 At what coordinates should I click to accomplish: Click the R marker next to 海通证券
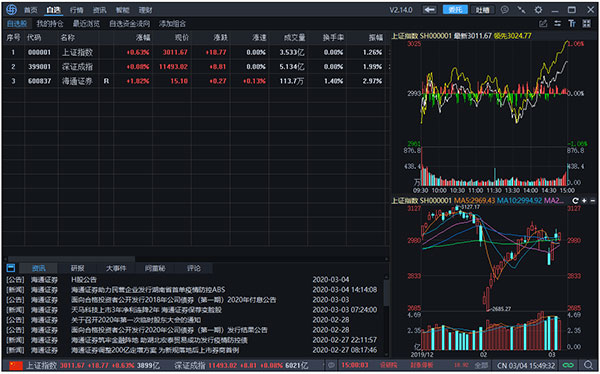click(x=106, y=81)
